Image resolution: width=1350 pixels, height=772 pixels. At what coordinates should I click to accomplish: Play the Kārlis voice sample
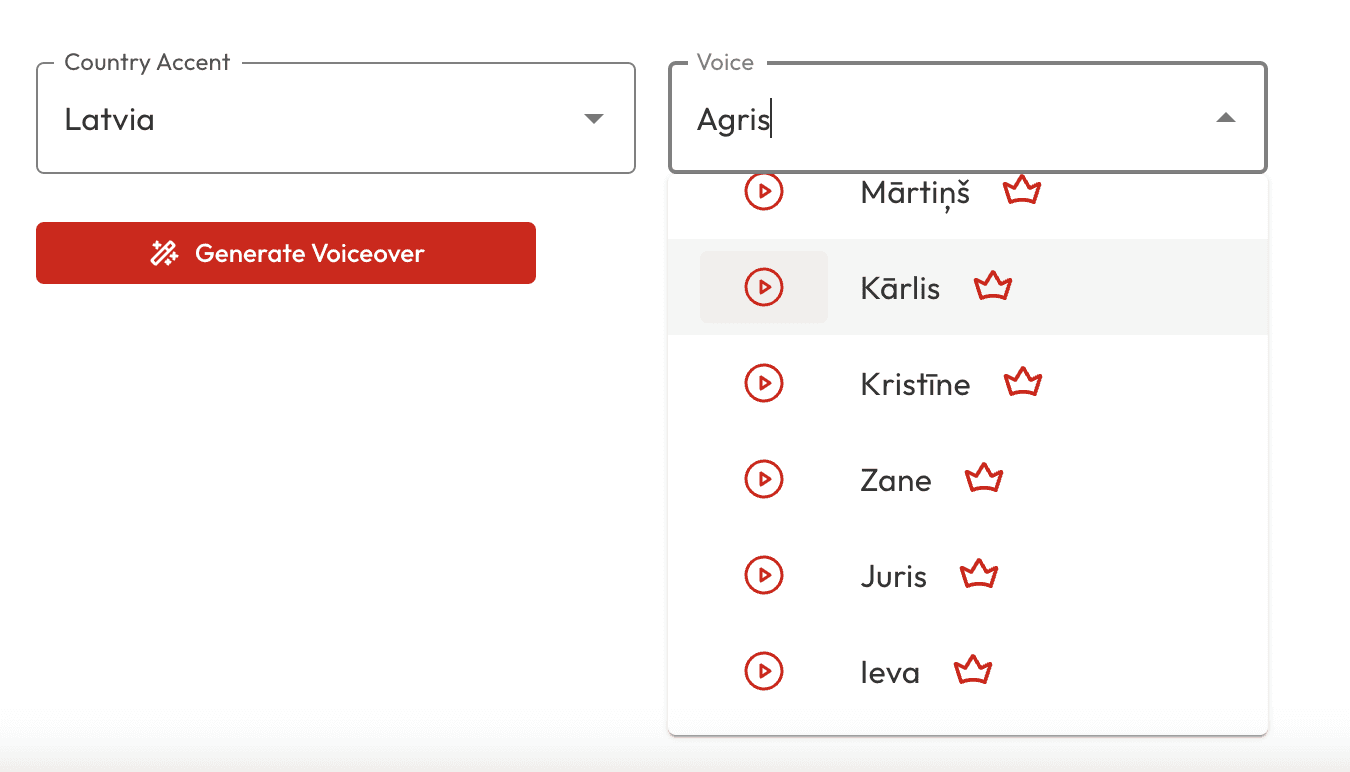point(764,287)
